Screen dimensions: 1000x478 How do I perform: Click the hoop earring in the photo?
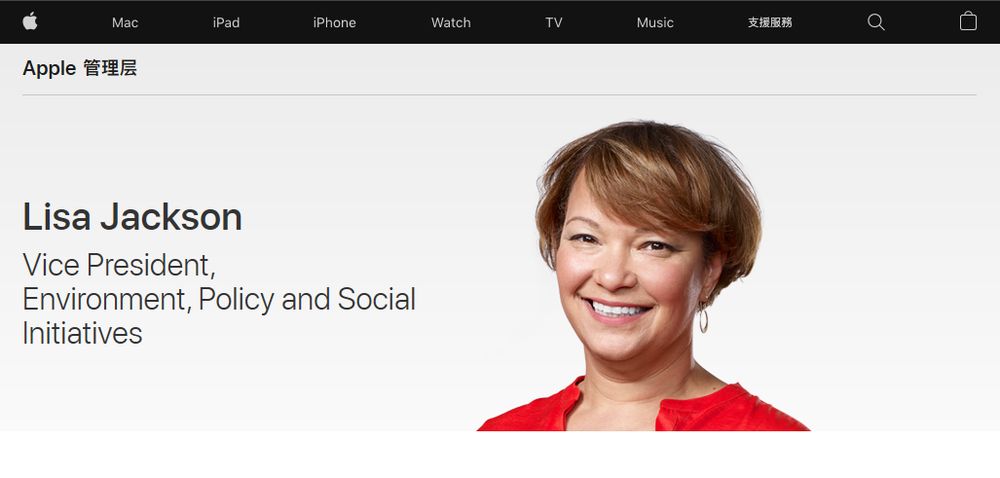point(703,317)
